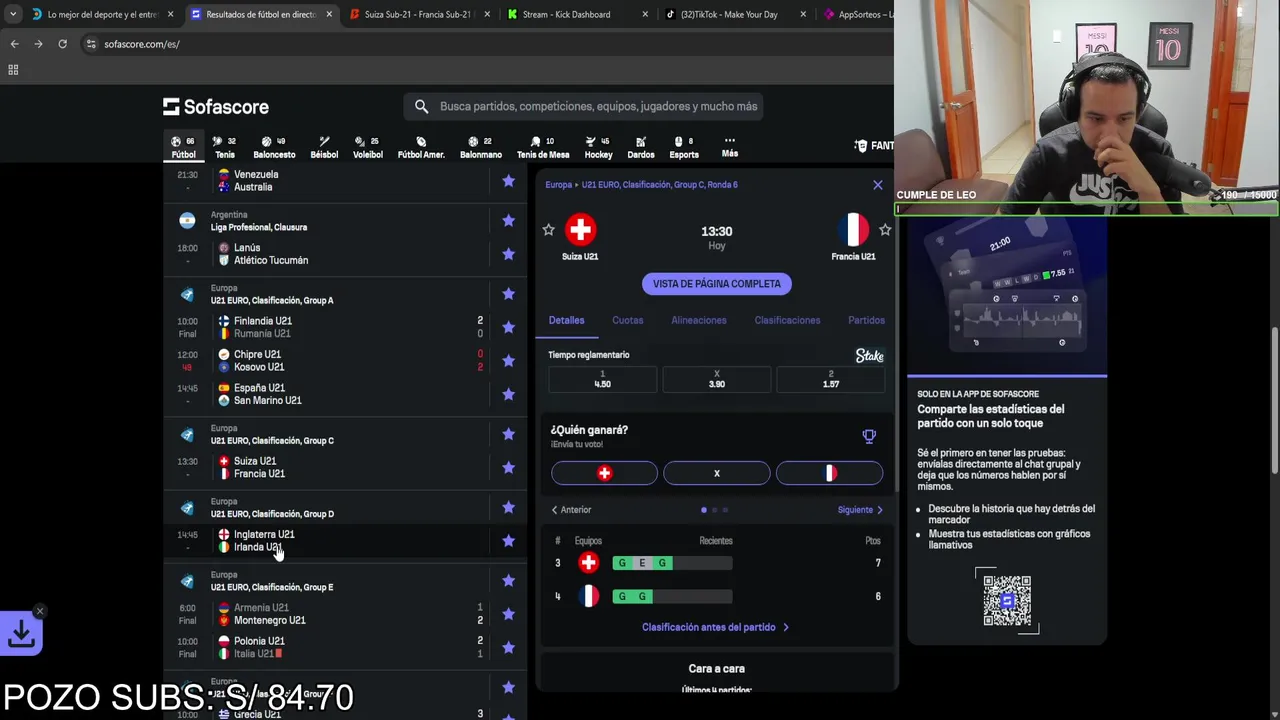Click VISTA DE PÁGINA COMPLETA button
The height and width of the screenshot is (720, 1280).
click(x=717, y=284)
